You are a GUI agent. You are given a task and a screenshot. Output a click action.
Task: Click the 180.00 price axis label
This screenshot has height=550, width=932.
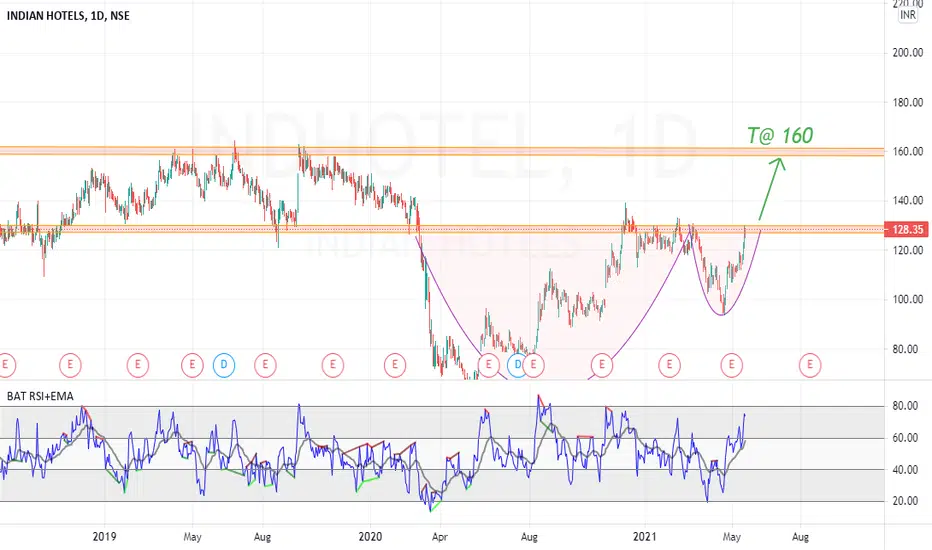pos(908,102)
